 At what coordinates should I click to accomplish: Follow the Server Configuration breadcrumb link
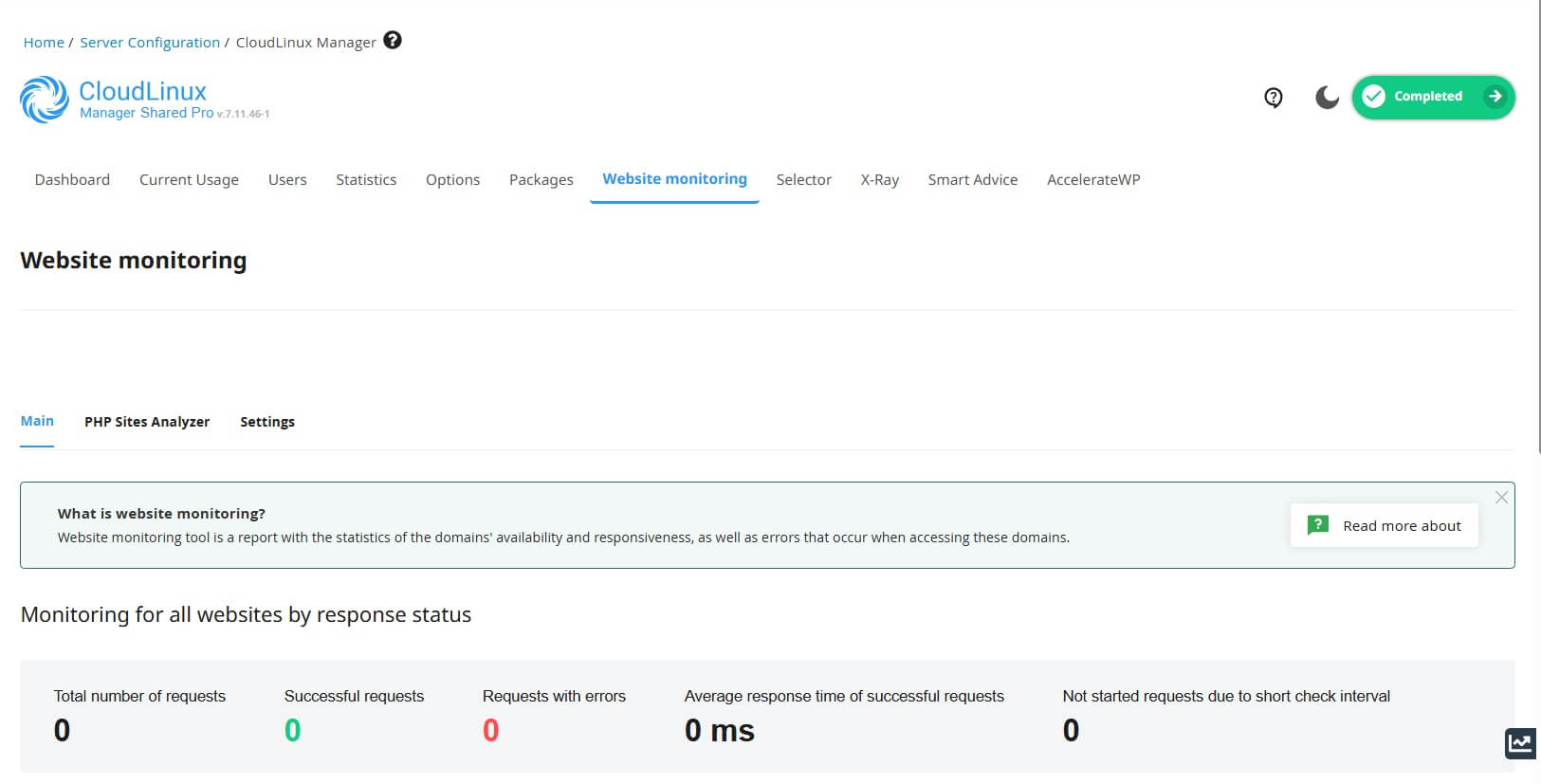pos(150,42)
